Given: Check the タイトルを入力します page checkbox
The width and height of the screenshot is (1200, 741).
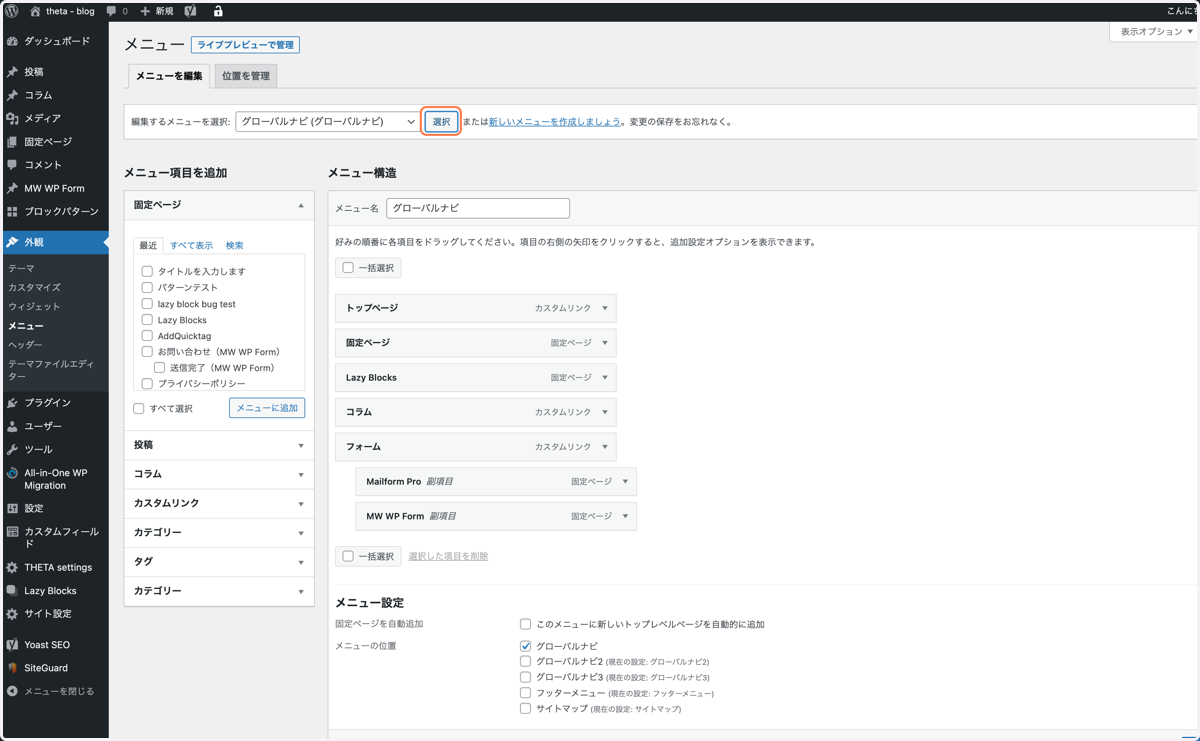Looking at the screenshot, I should [x=147, y=271].
